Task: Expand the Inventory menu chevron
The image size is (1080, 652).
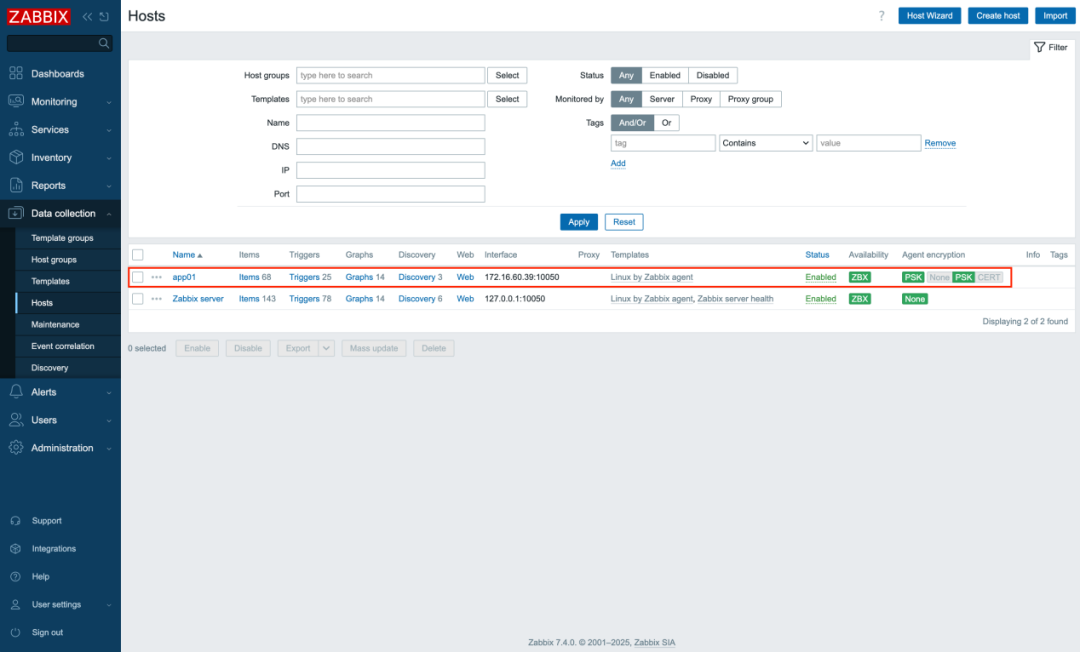Action: (109, 158)
